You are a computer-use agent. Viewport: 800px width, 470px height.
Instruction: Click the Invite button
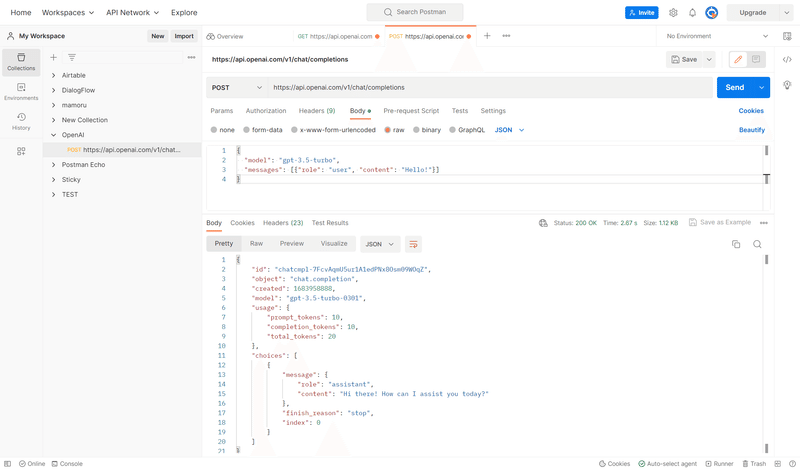coord(641,13)
